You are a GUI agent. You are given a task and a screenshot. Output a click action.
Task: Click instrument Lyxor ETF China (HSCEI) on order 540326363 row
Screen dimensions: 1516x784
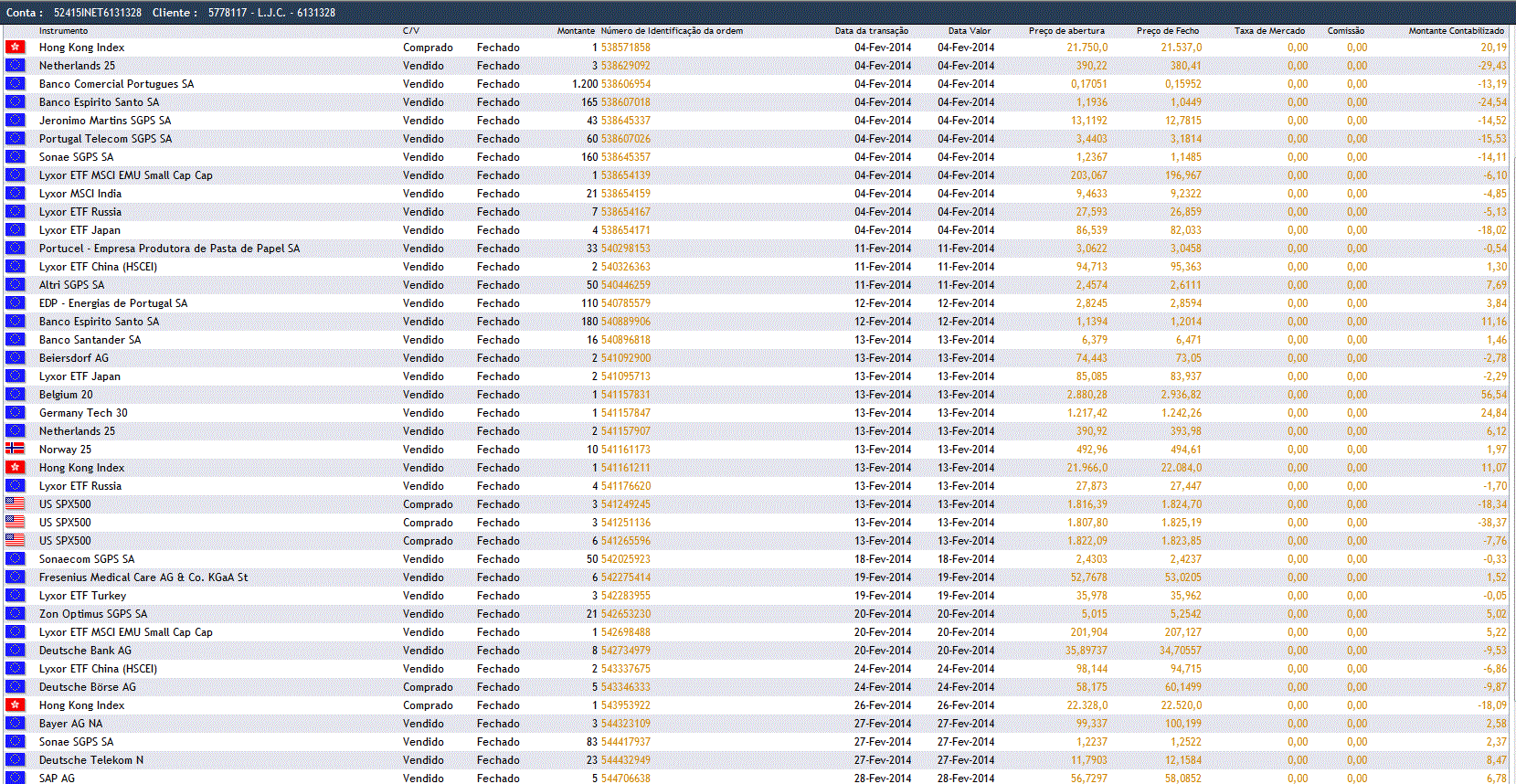98,267
